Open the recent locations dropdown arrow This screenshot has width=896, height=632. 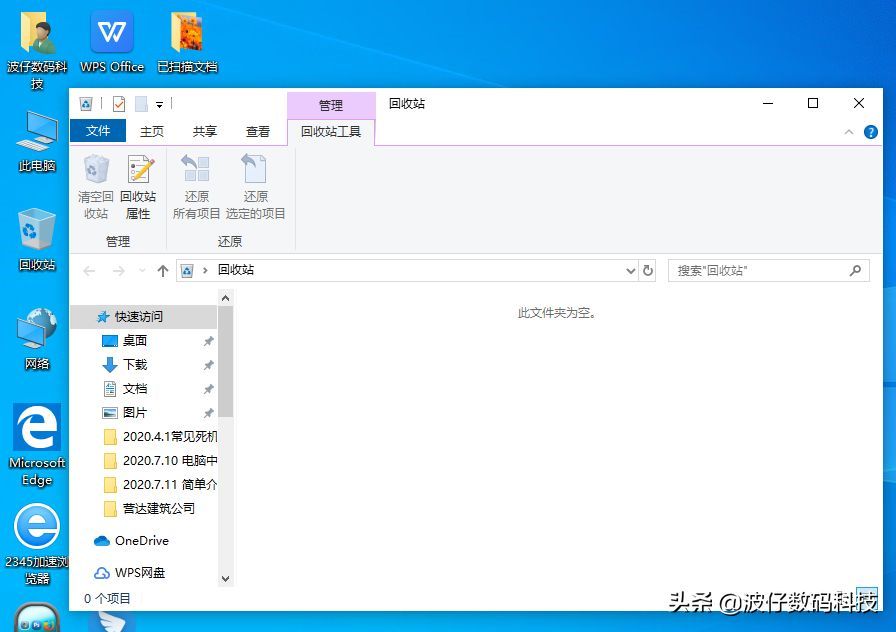[x=142, y=270]
